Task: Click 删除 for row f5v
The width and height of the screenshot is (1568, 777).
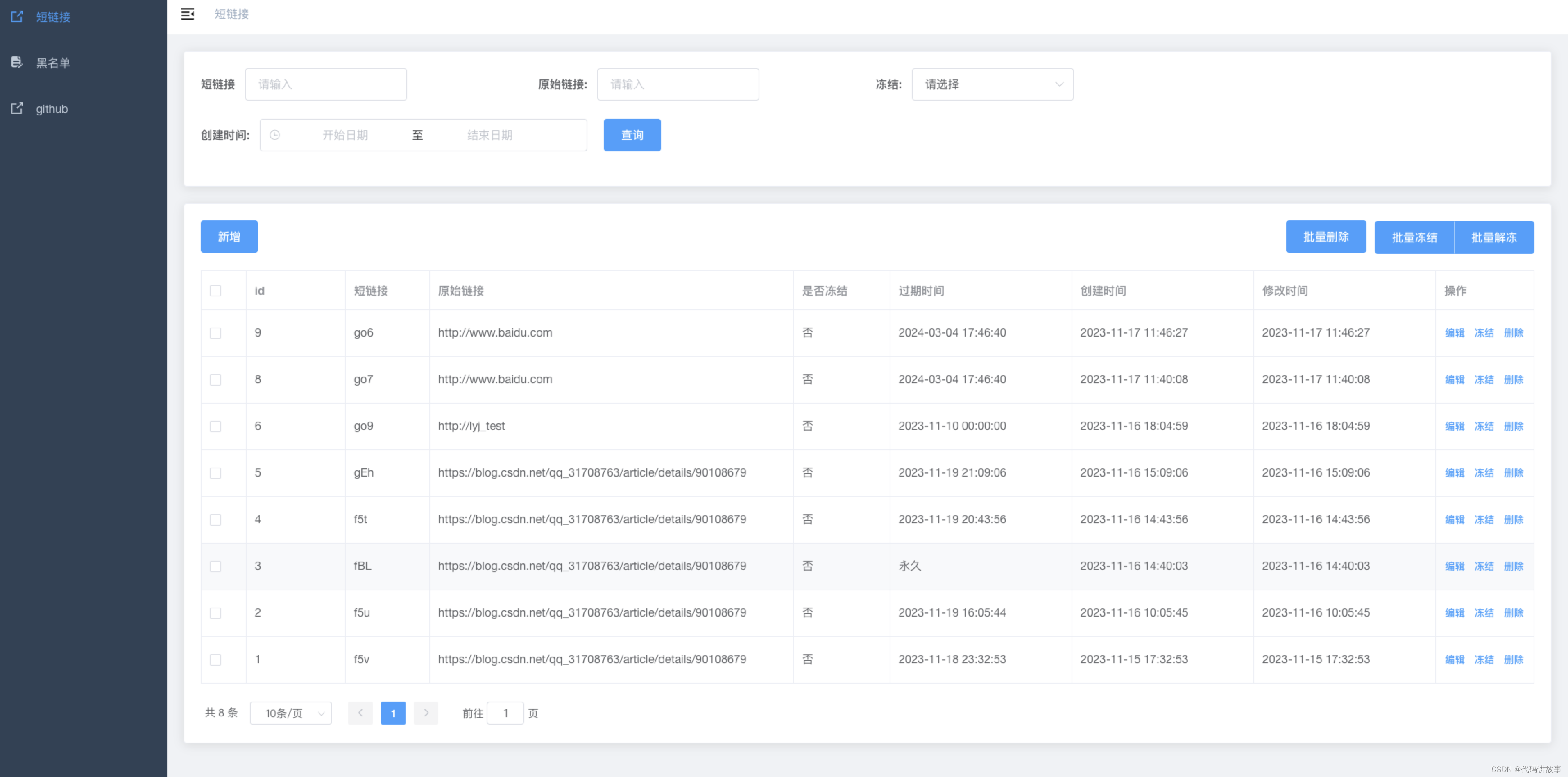Action: tap(1513, 660)
